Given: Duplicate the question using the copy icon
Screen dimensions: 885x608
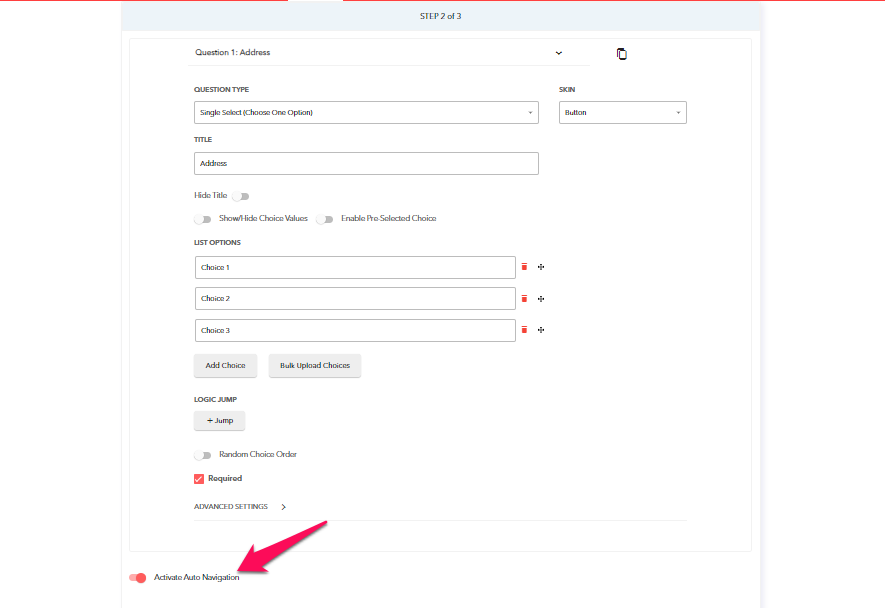Looking at the screenshot, I should pos(621,54).
